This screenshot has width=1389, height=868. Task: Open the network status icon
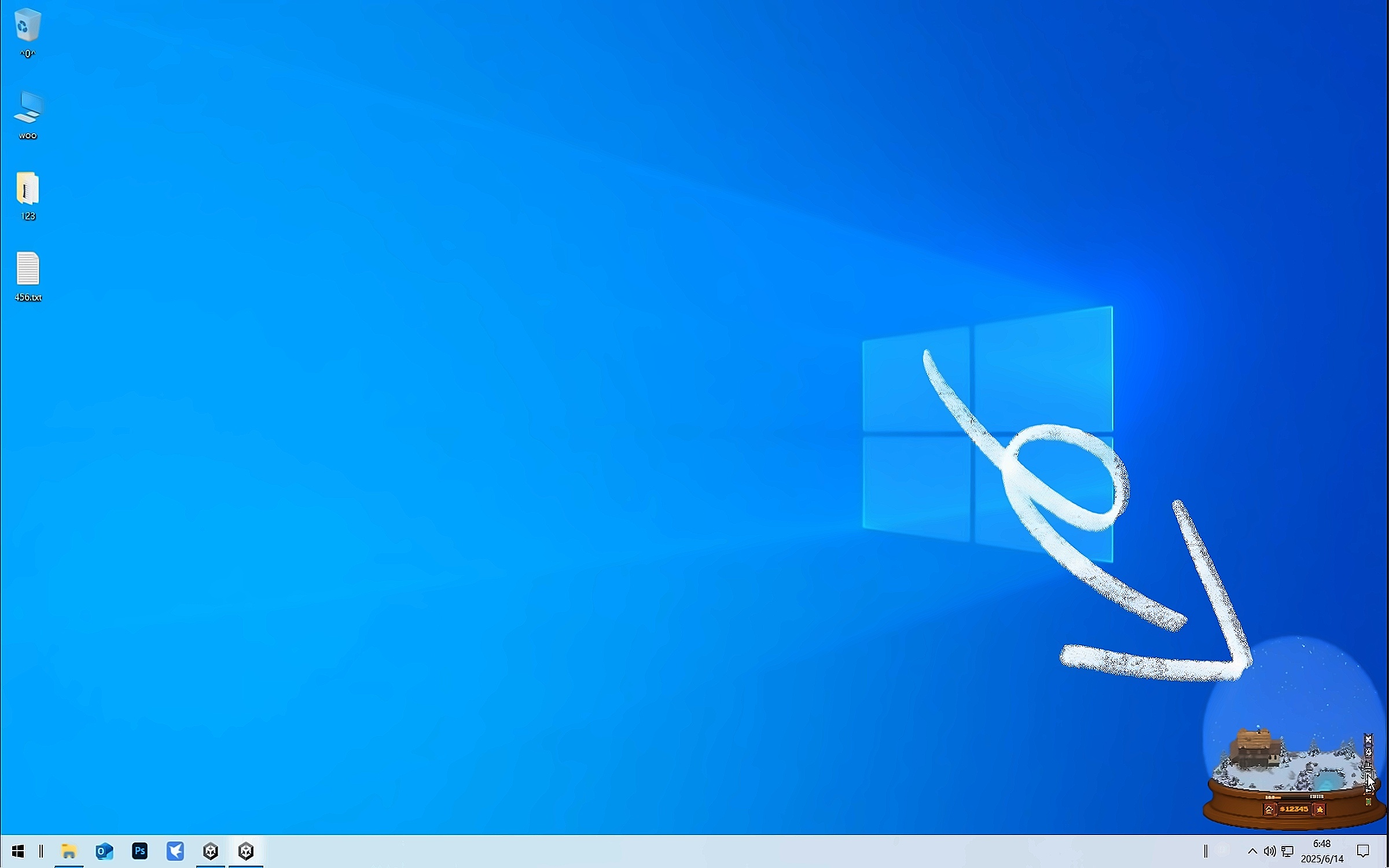click(x=1287, y=851)
